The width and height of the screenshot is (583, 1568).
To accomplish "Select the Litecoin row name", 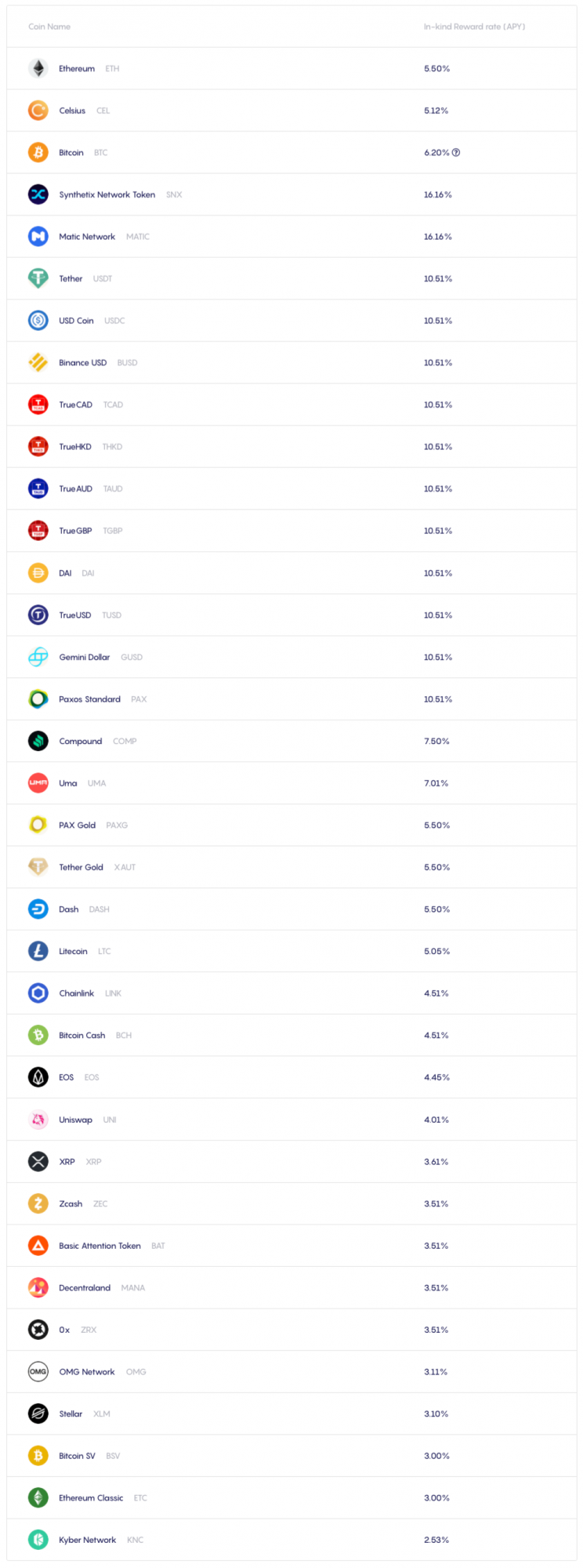I will pos(73,951).
